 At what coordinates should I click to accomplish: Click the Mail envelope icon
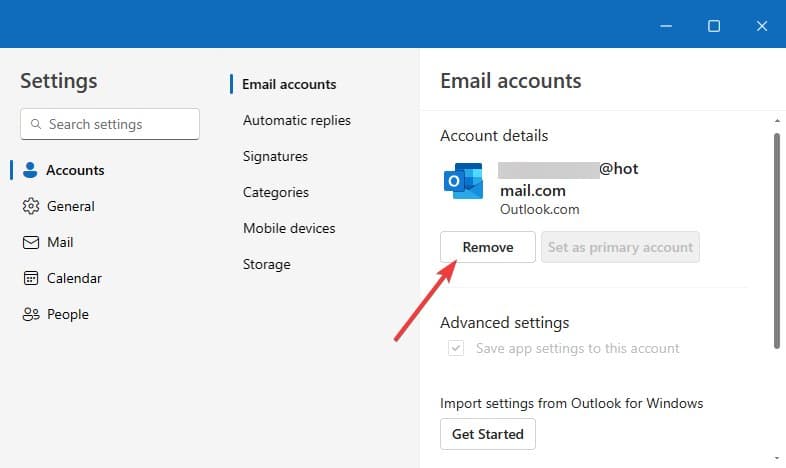click(x=31, y=242)
